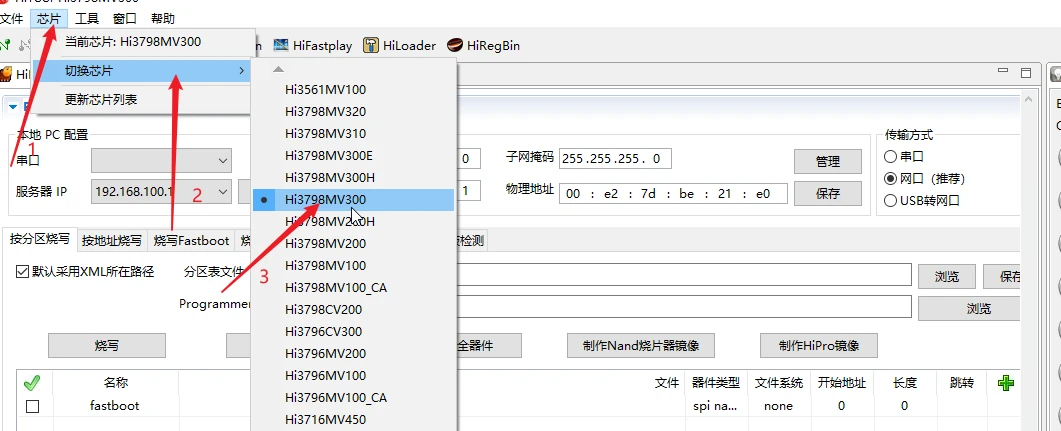Click the 开始地址 column header
The height and width of the screenshot is (431, 1061).
coord(841,383)
